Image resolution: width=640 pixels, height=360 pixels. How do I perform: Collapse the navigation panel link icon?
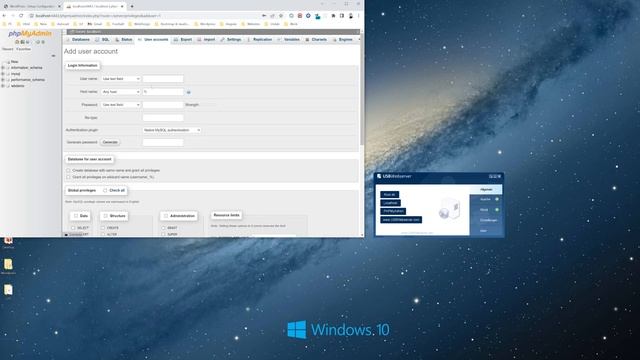pyautogui.click(x=53, y=56)
